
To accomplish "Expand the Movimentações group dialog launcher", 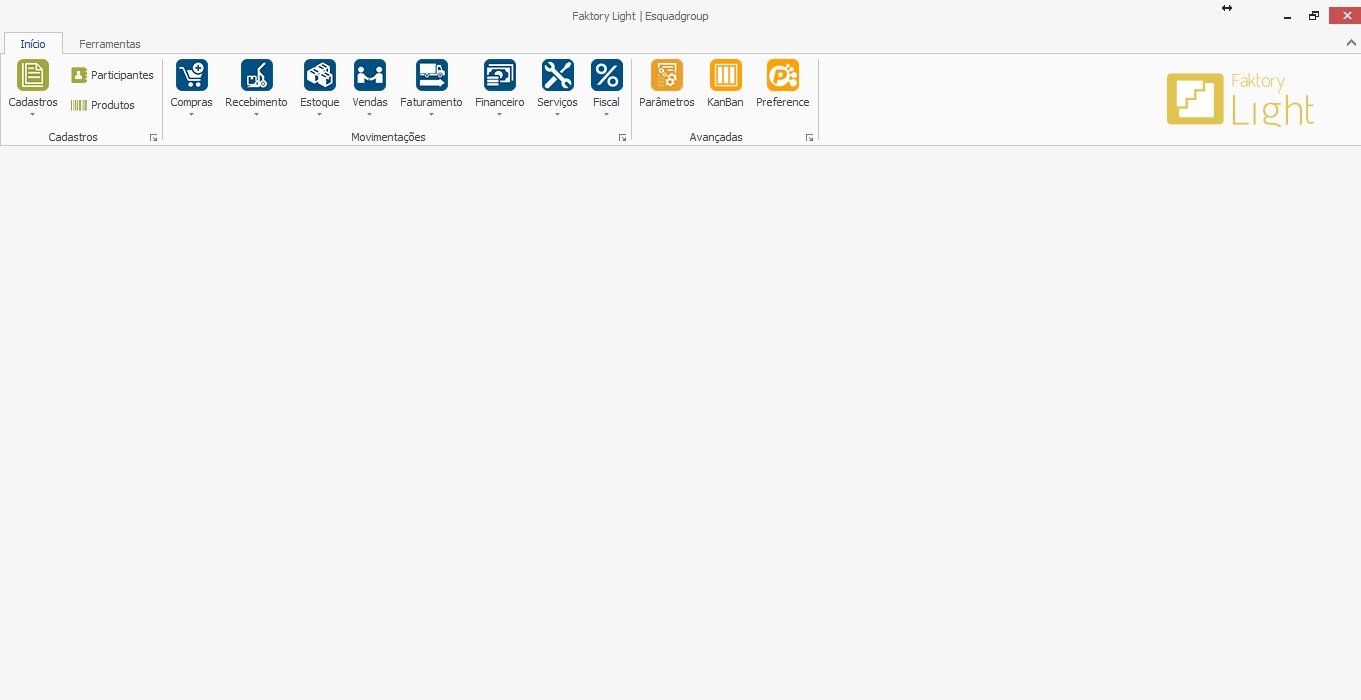I will click(x=622, y=138).
